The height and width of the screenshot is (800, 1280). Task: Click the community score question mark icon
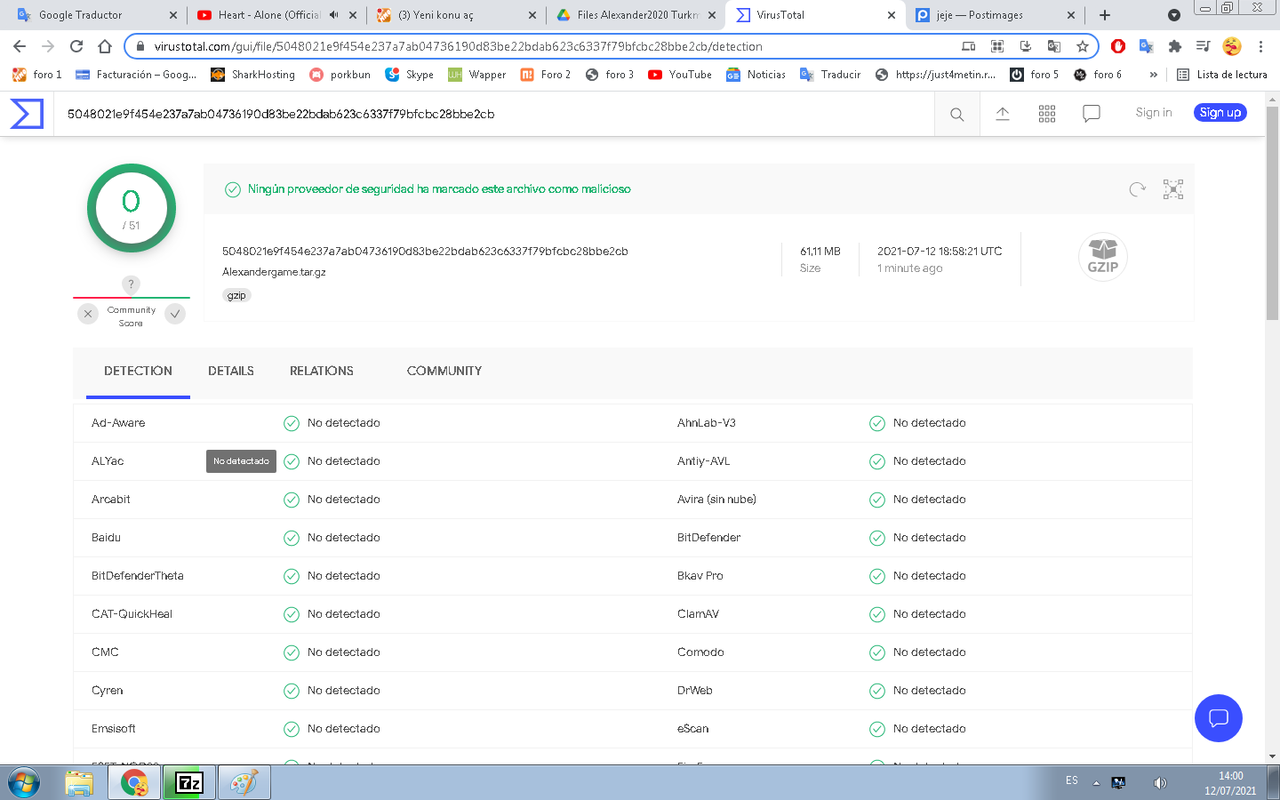(131, 285)
